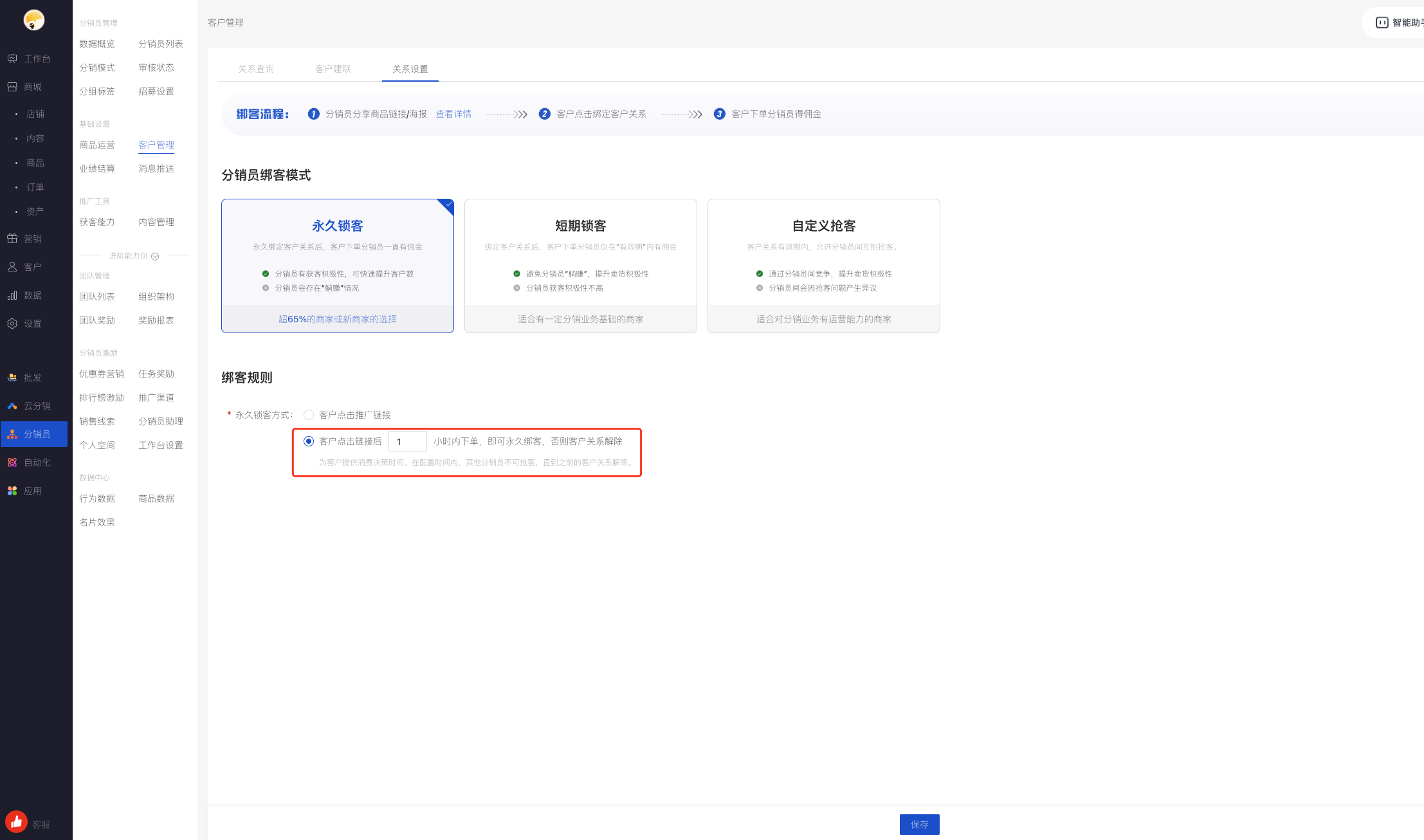Image resolution: width=1424 pixels, height=840 pixels.
Task: Open 商品 under the 商城 menu
Action: coord(35,163)
